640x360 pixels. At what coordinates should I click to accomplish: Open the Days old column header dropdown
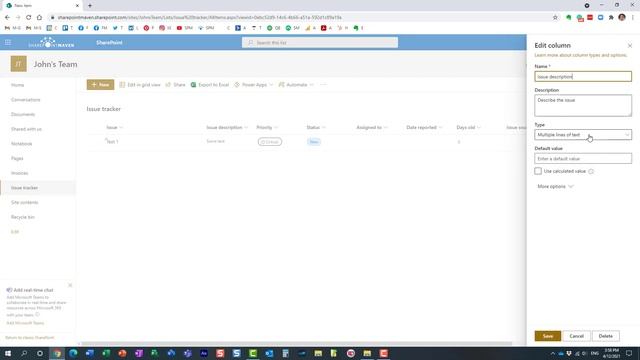469,127
